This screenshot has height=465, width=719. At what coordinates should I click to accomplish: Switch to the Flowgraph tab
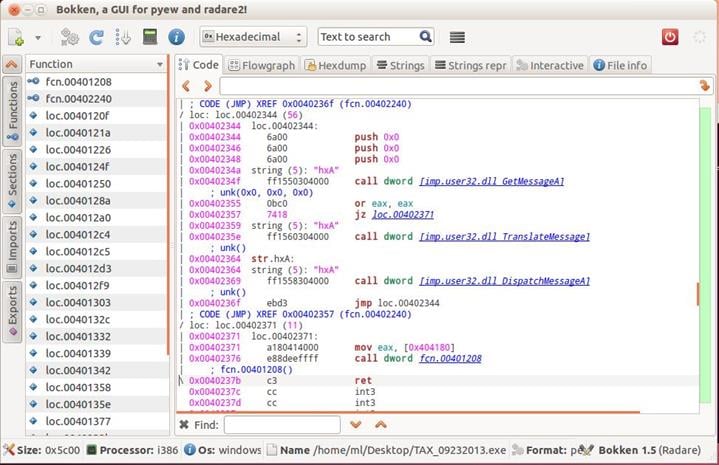click(x=262, y=65)
